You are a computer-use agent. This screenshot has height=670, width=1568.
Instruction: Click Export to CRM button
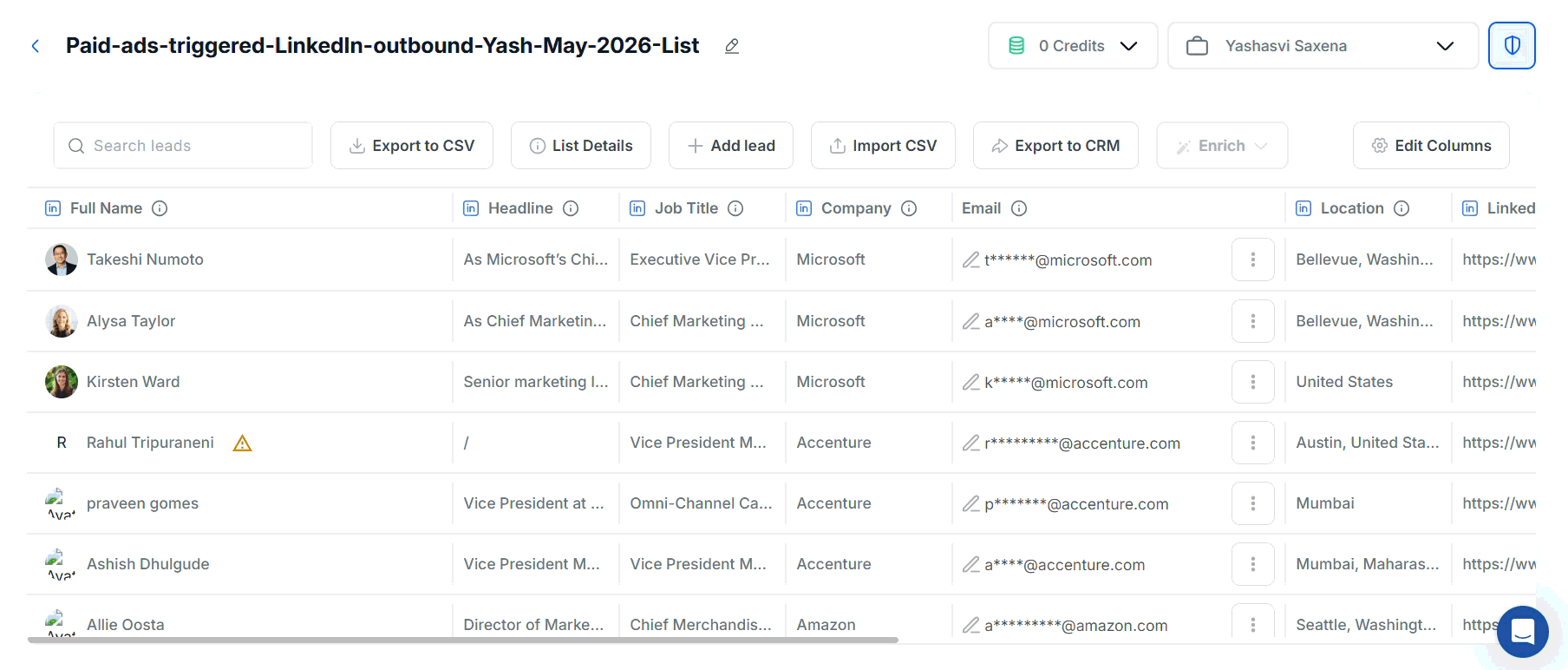pos(1055,146)
